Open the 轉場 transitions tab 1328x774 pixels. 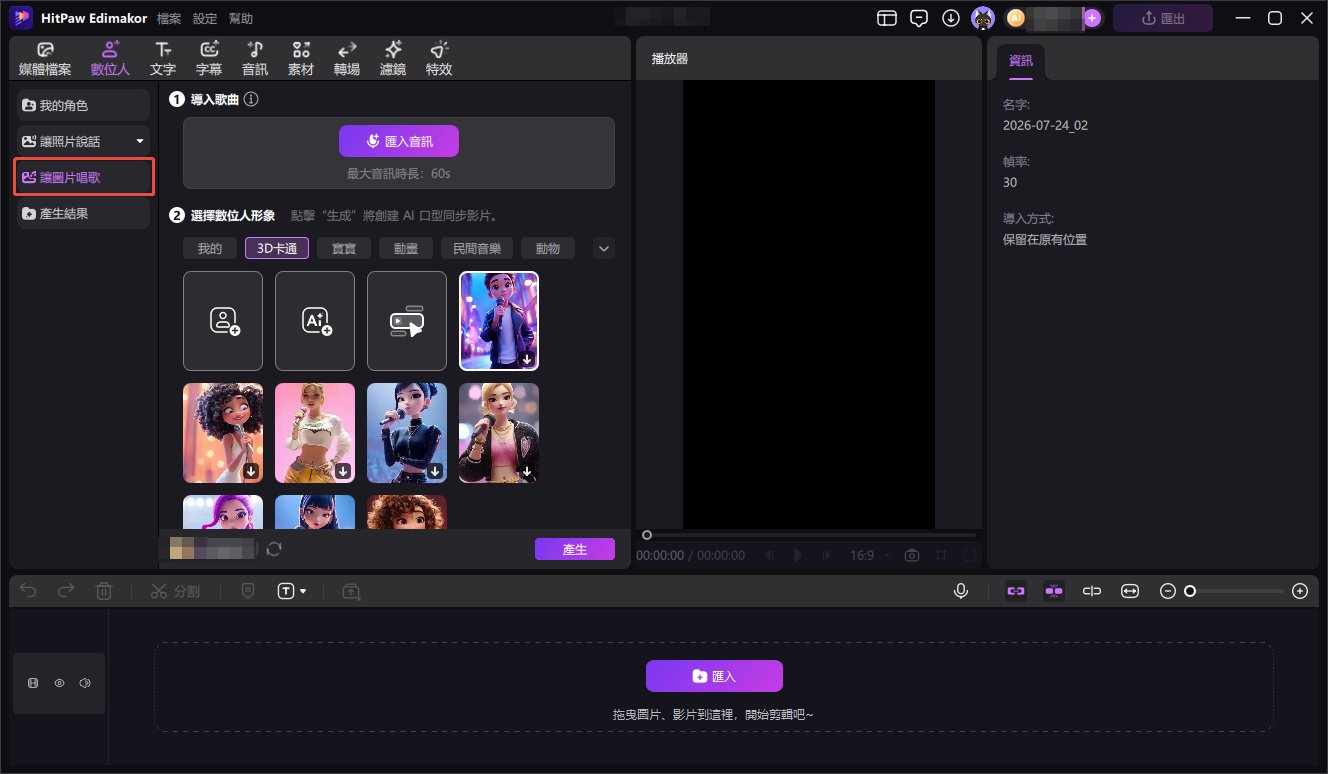(x=347, y=59)
